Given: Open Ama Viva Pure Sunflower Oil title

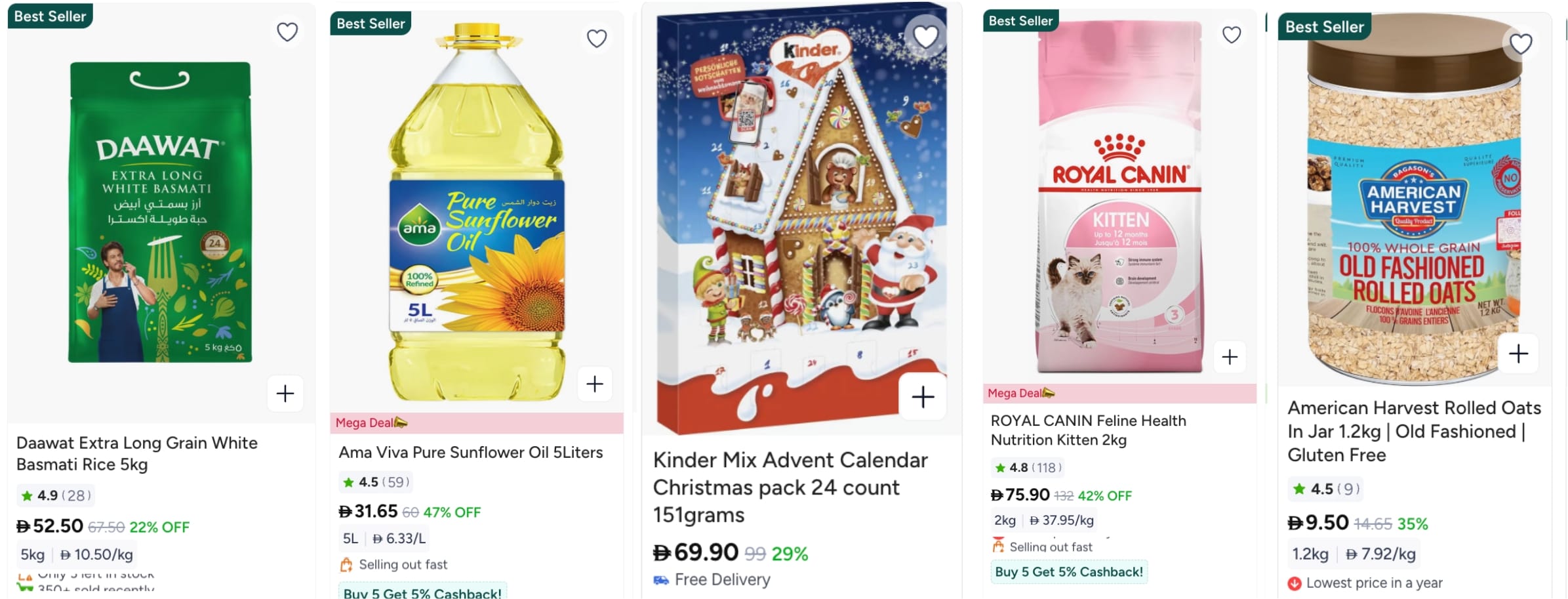Looking at the screenshot, I should coord(470,453).
